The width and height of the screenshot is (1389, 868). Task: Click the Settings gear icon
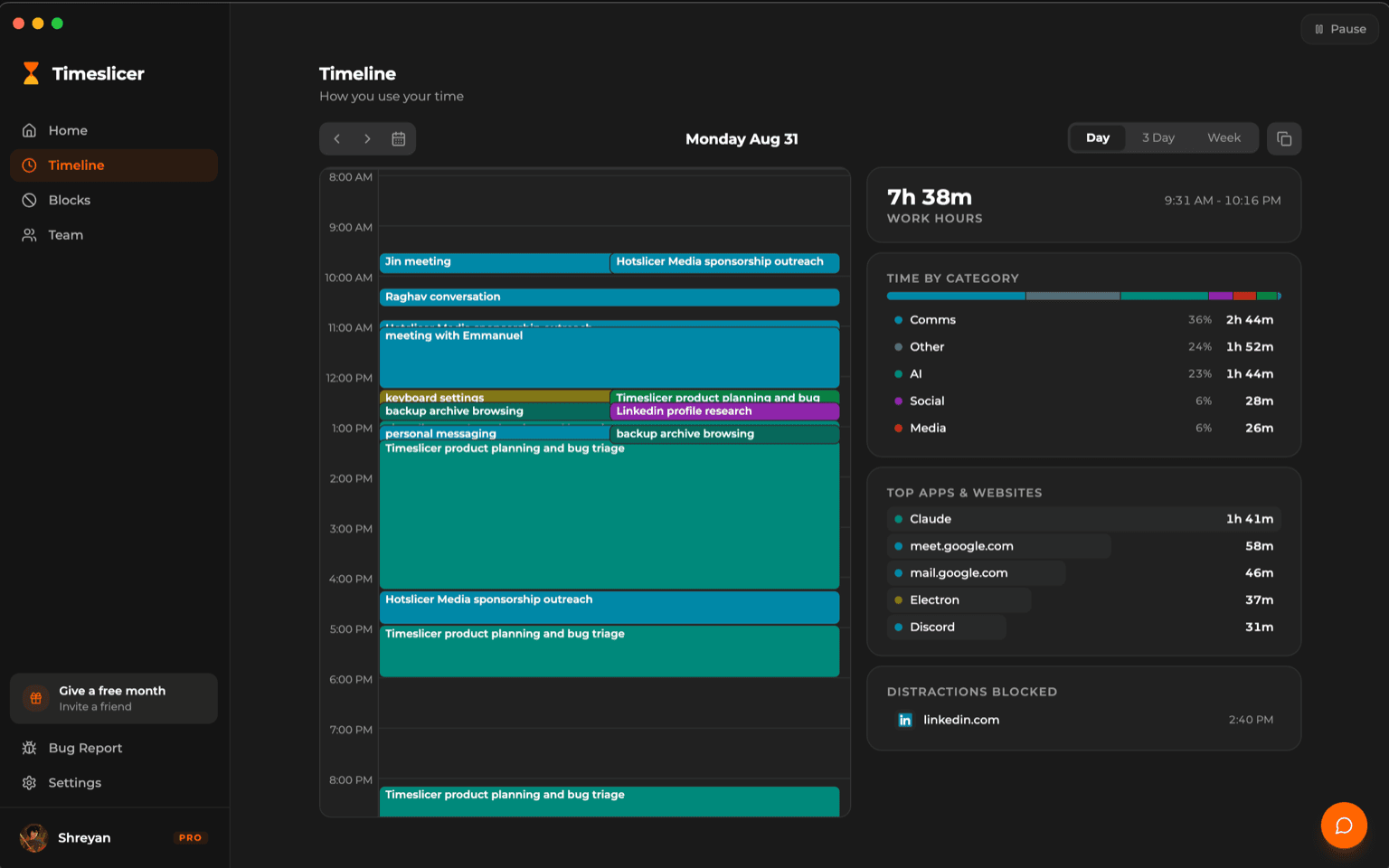tap(29, 783)
